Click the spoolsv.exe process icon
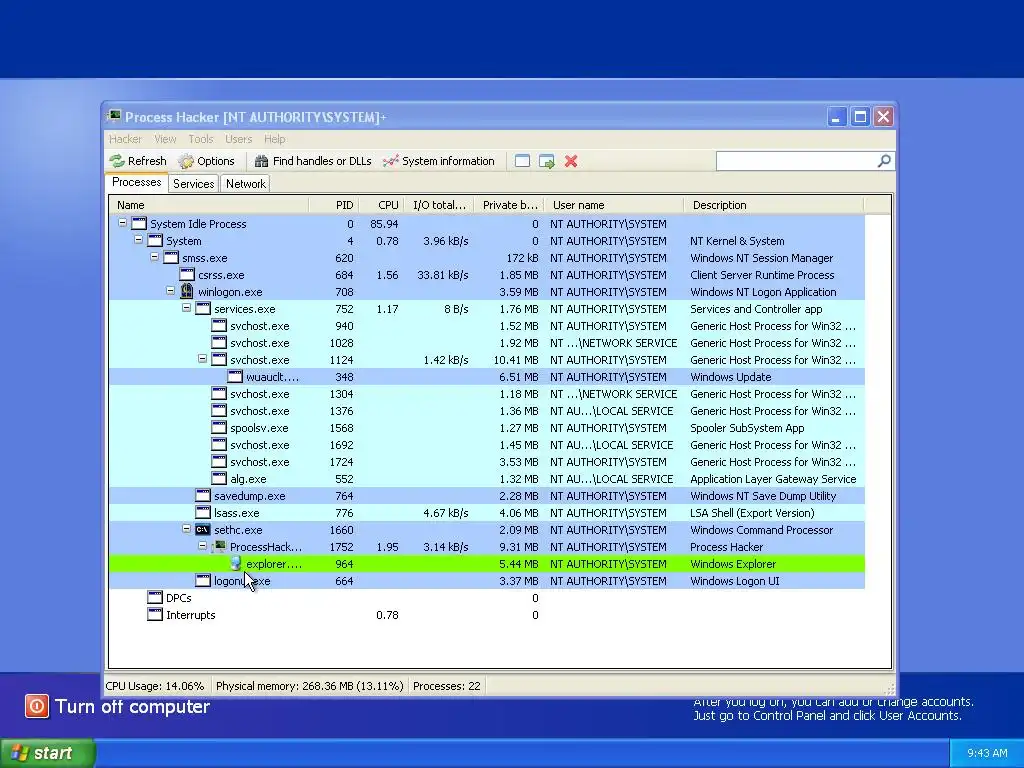Viewport: 1024px width, 768px height. (x=219, y=427)
